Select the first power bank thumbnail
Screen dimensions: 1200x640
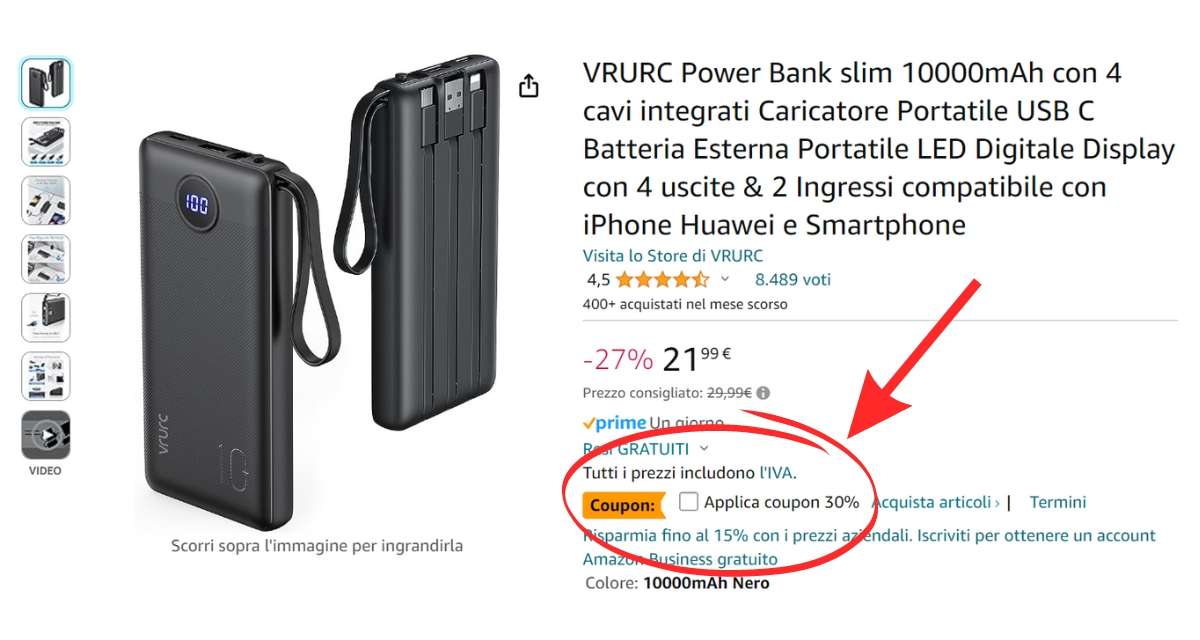(x=46, y=83)
